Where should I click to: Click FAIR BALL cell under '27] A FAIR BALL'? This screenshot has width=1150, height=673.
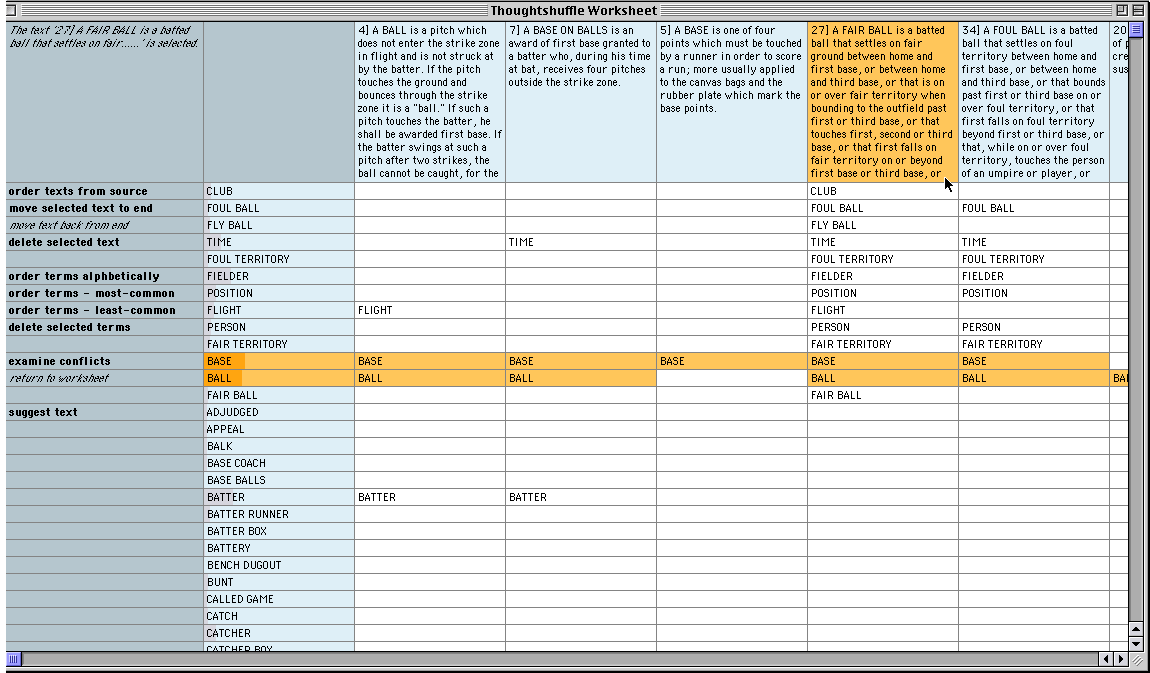coord(883,395)
